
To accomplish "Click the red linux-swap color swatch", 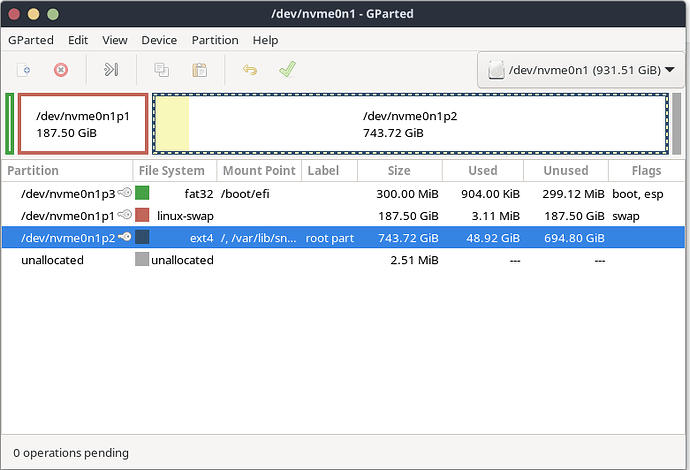I will tap(142, 215).
